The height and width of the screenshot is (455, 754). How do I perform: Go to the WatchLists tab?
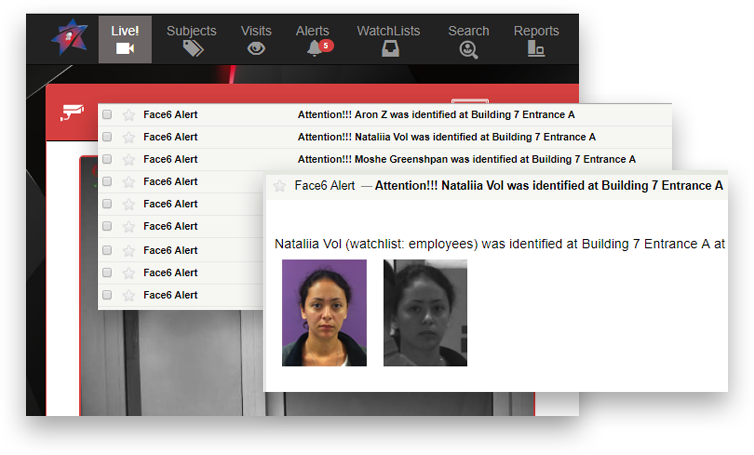(389, 39)
